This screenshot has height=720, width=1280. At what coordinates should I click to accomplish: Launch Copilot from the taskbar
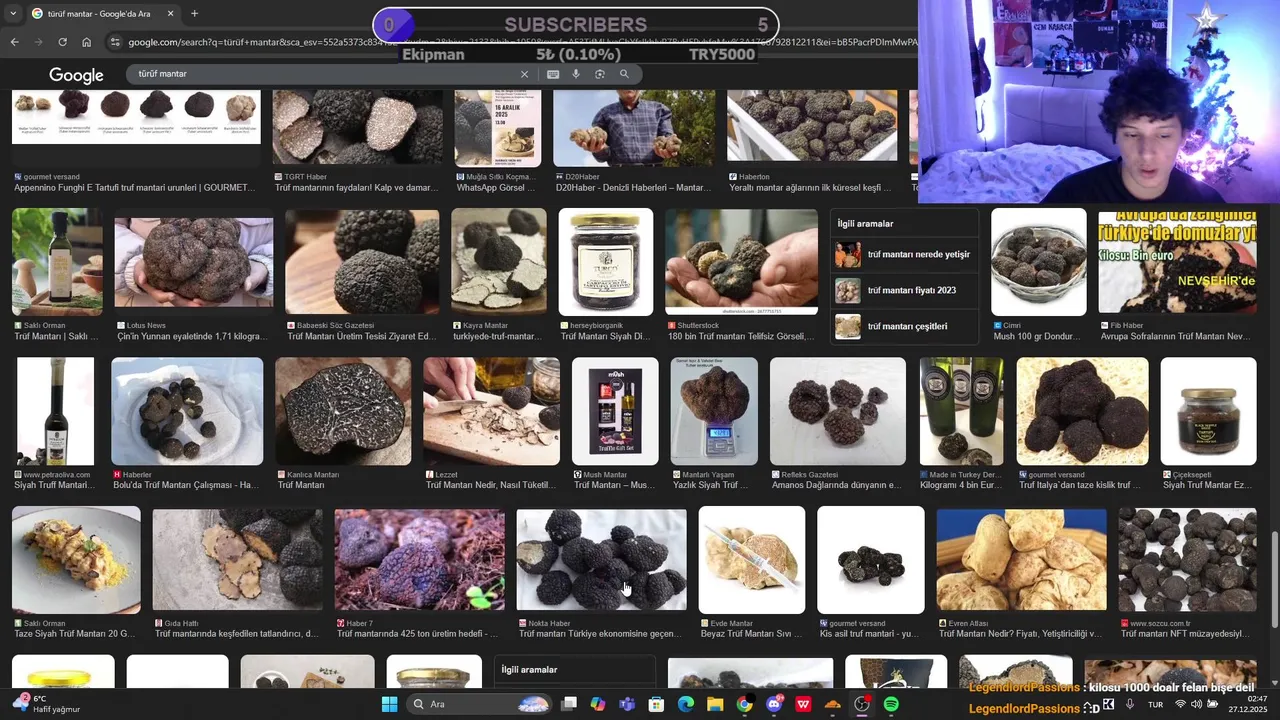tap(598, 704)
